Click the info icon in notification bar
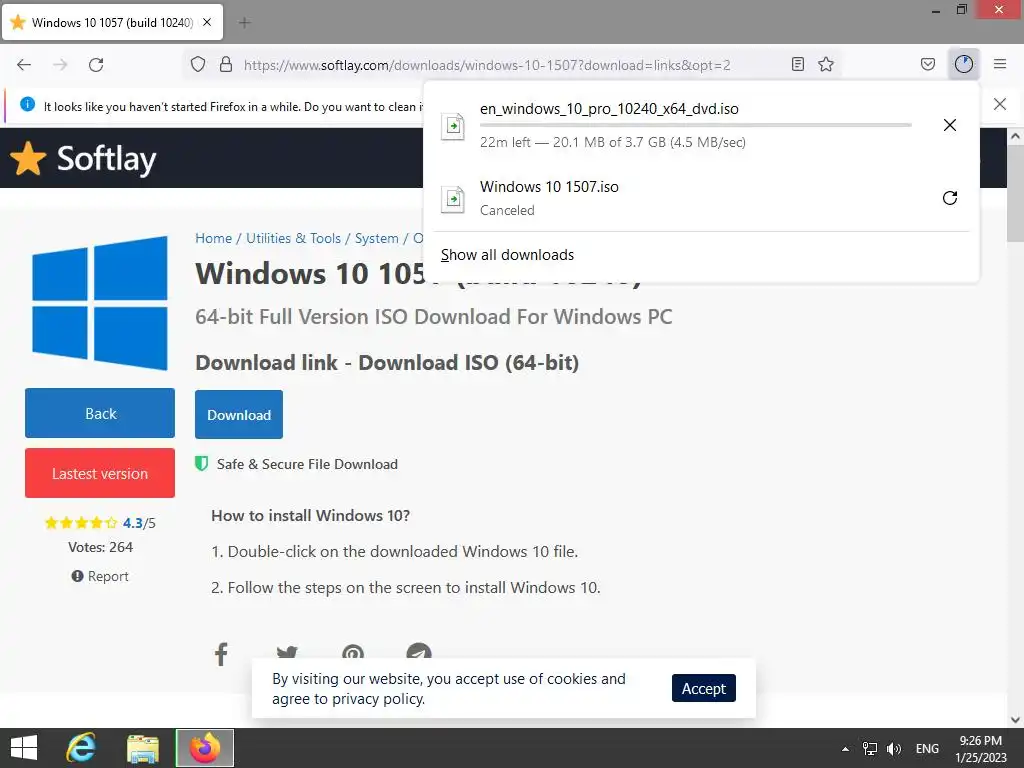The width and height of the screenshot is (1024, 768). (x=27, y=104)
